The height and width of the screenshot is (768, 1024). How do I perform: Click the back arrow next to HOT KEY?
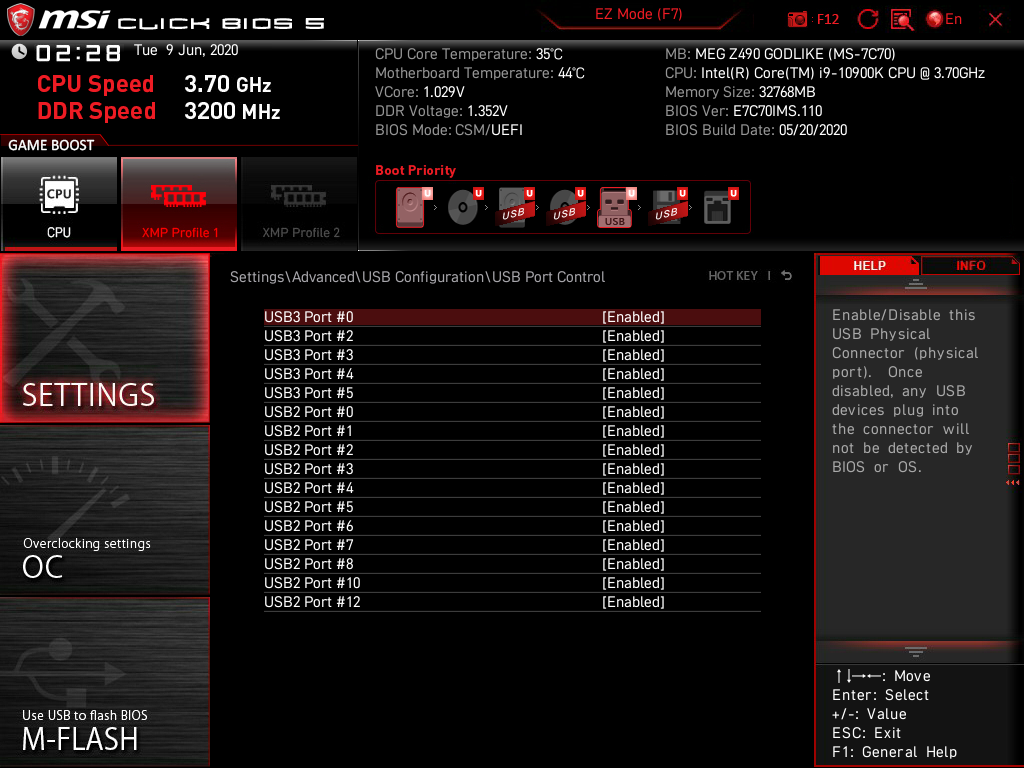787,276
